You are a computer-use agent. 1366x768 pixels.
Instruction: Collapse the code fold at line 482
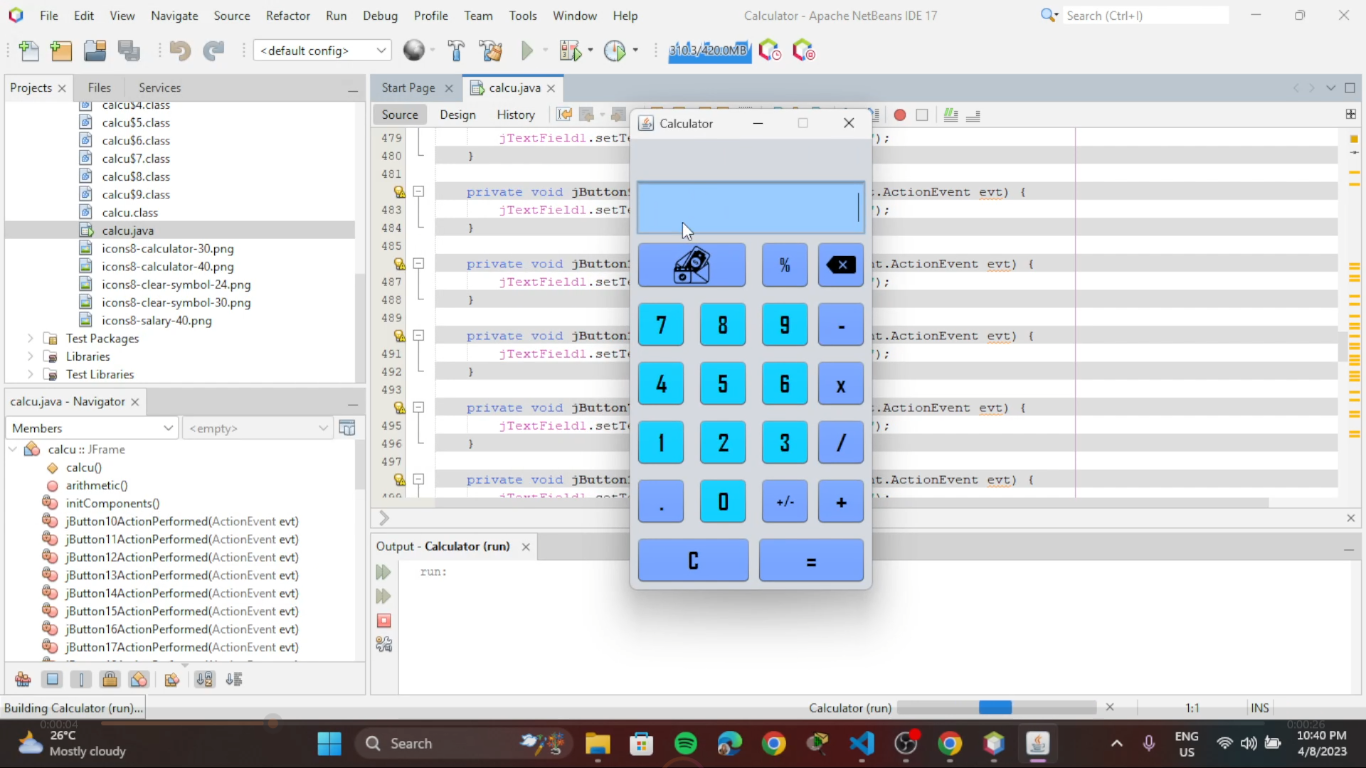click(x=419, y=191)
